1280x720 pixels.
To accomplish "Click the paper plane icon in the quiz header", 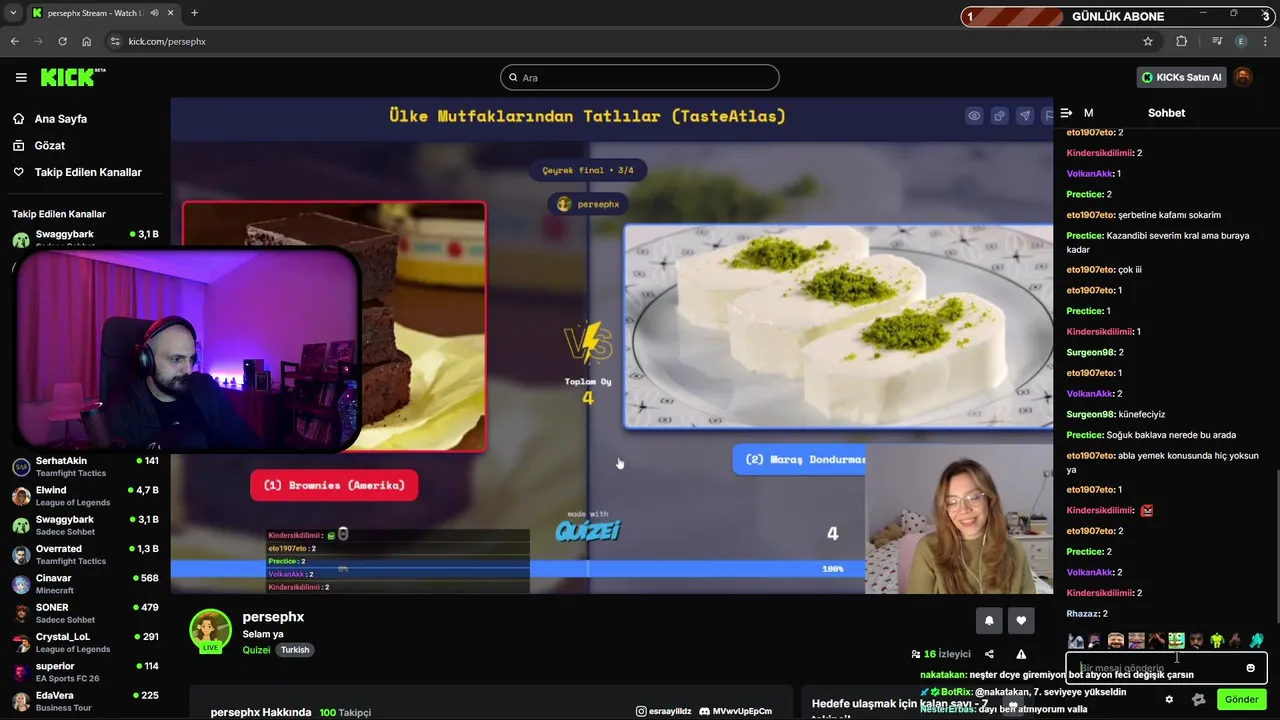I will pyautogui.click(x=1025, y=116).
